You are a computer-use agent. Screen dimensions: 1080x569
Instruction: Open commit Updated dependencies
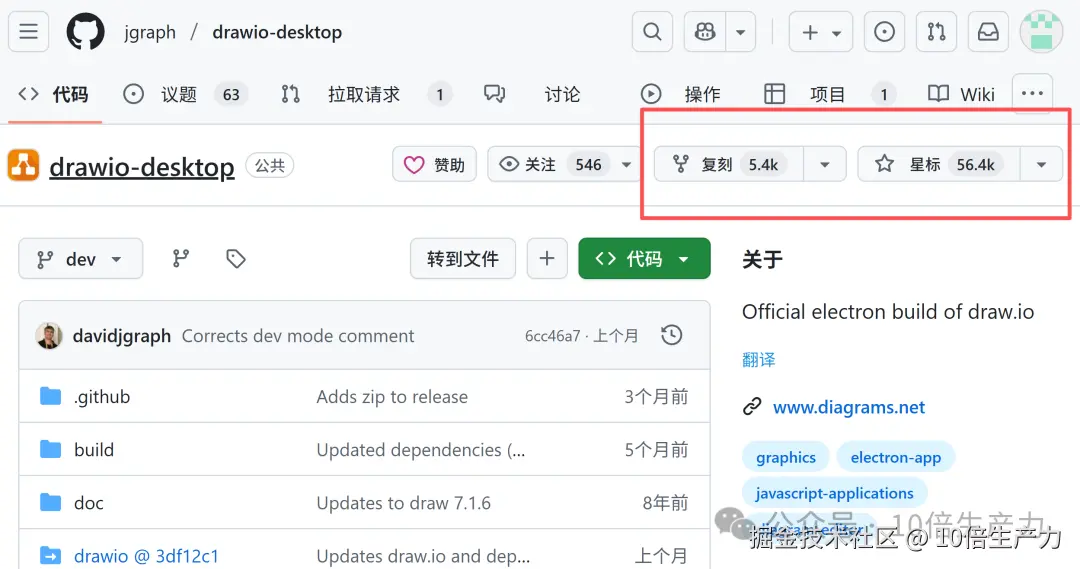[421, 450]
